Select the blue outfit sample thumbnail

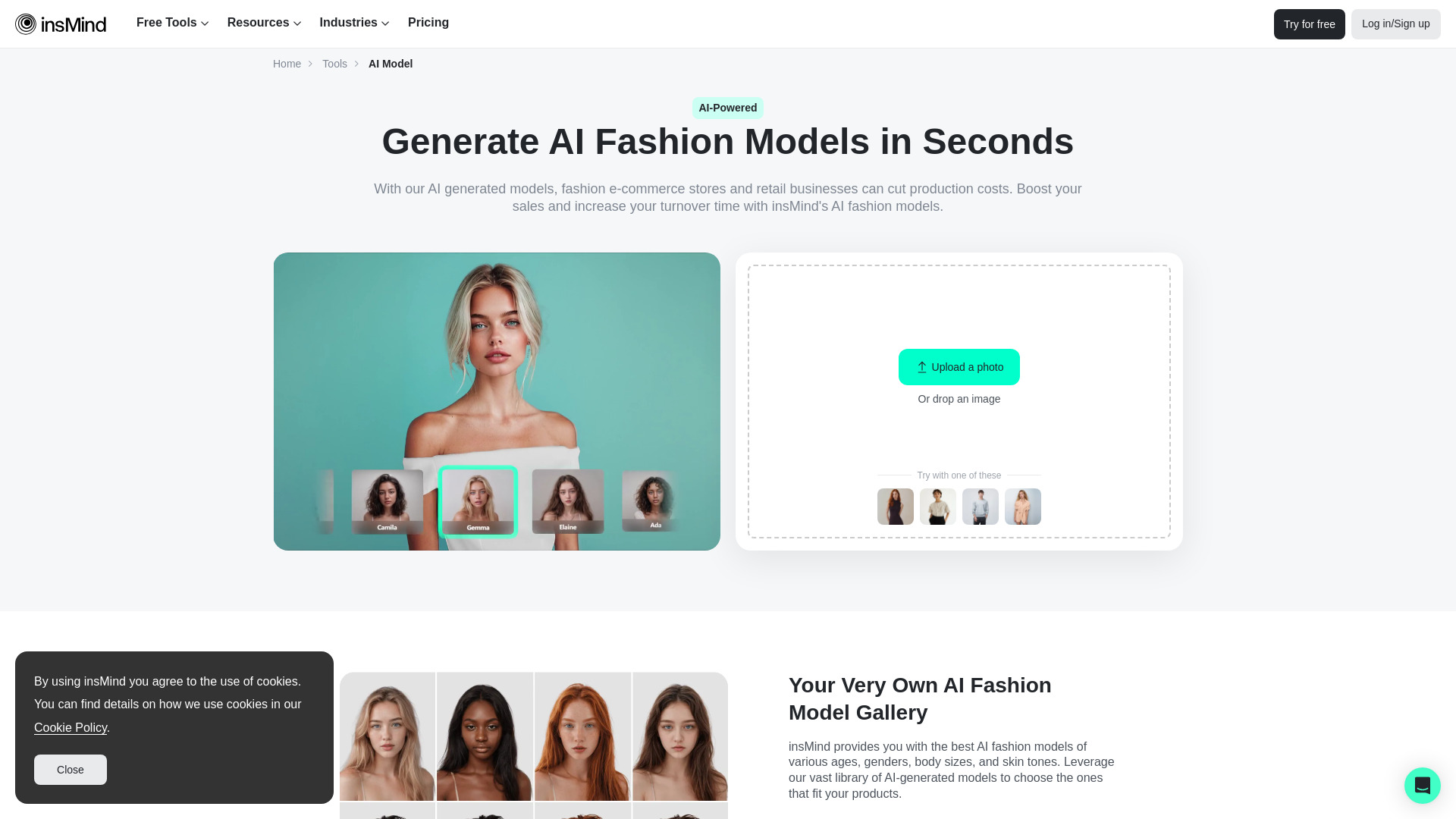[980, 506]
